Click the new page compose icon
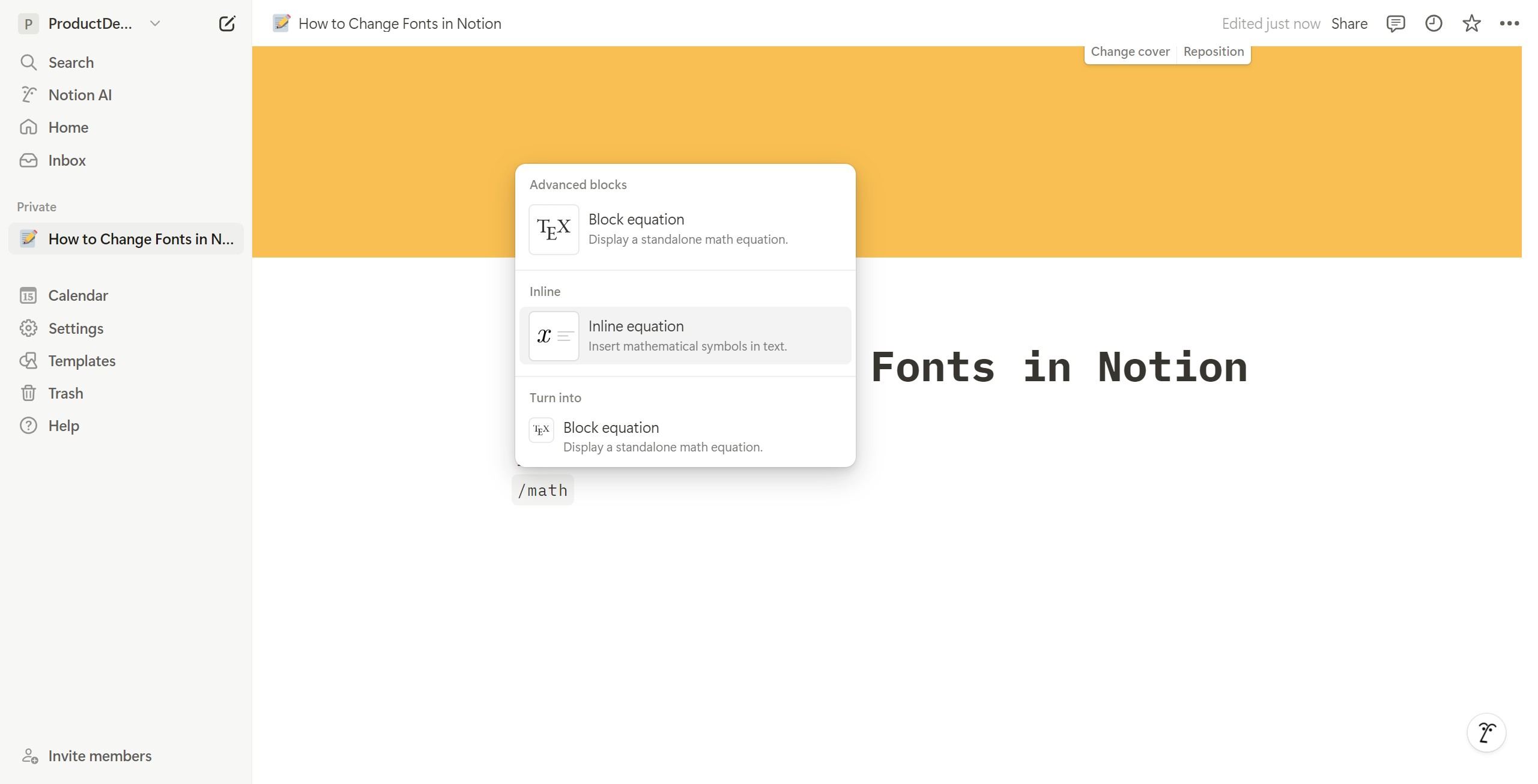This screenshot has width=1538, height=784. pyautogui.click(x=227, y=23)
